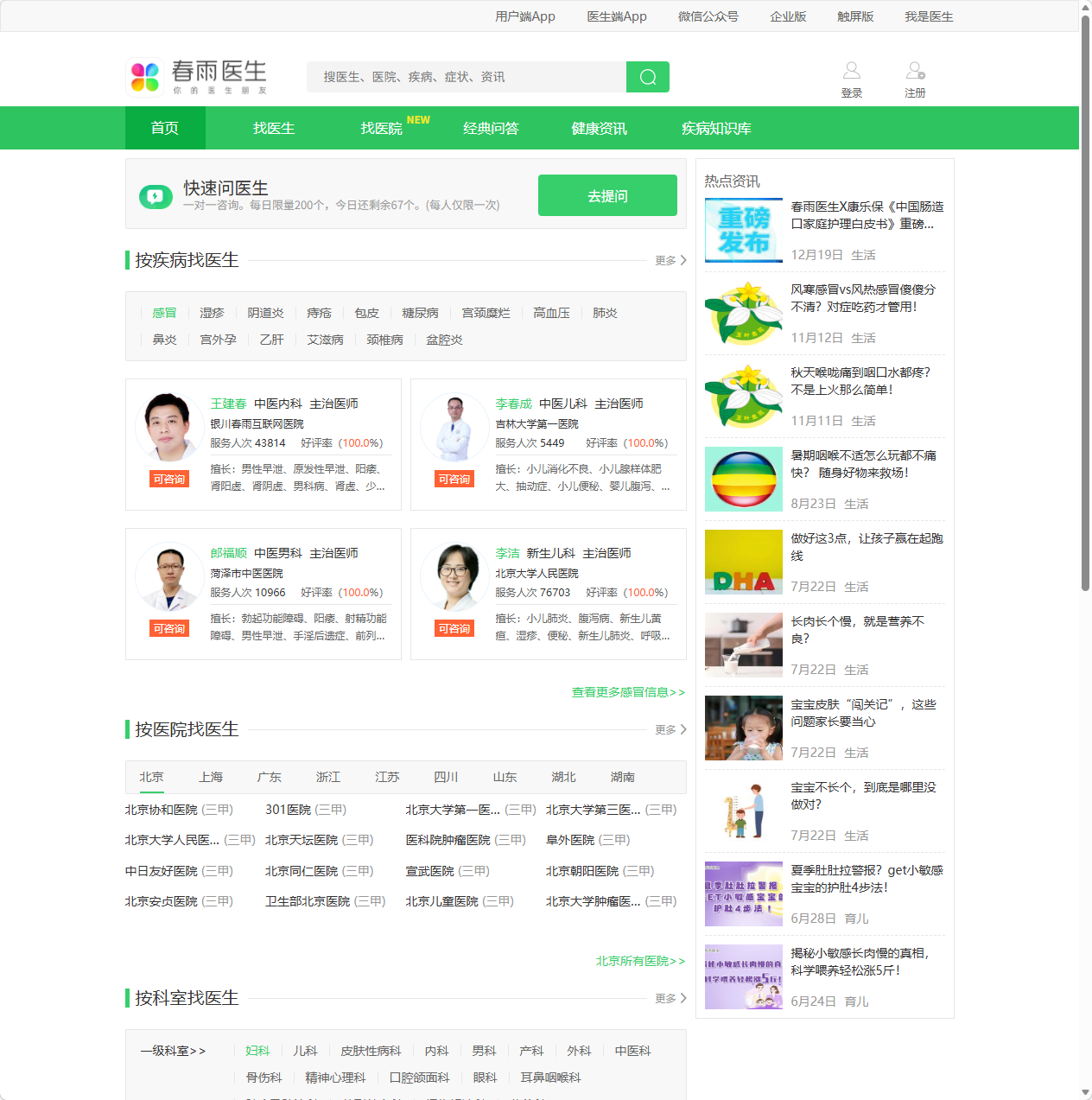Switch to the 上海 hospital tab
Viewport: 1092px width, 1100px height.
pos(210,777)
